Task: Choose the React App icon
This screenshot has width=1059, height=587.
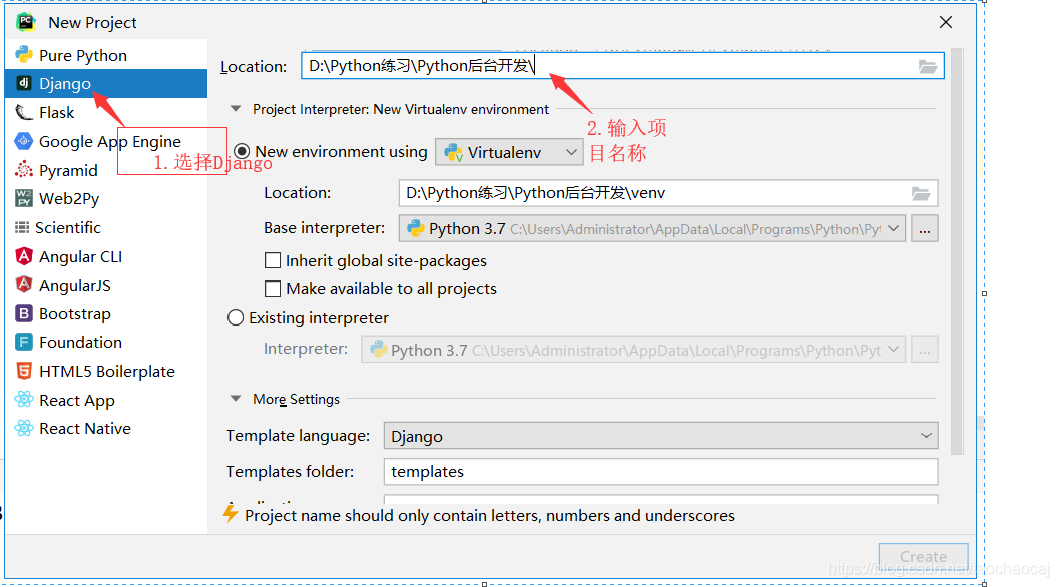Action: (24, 400)
